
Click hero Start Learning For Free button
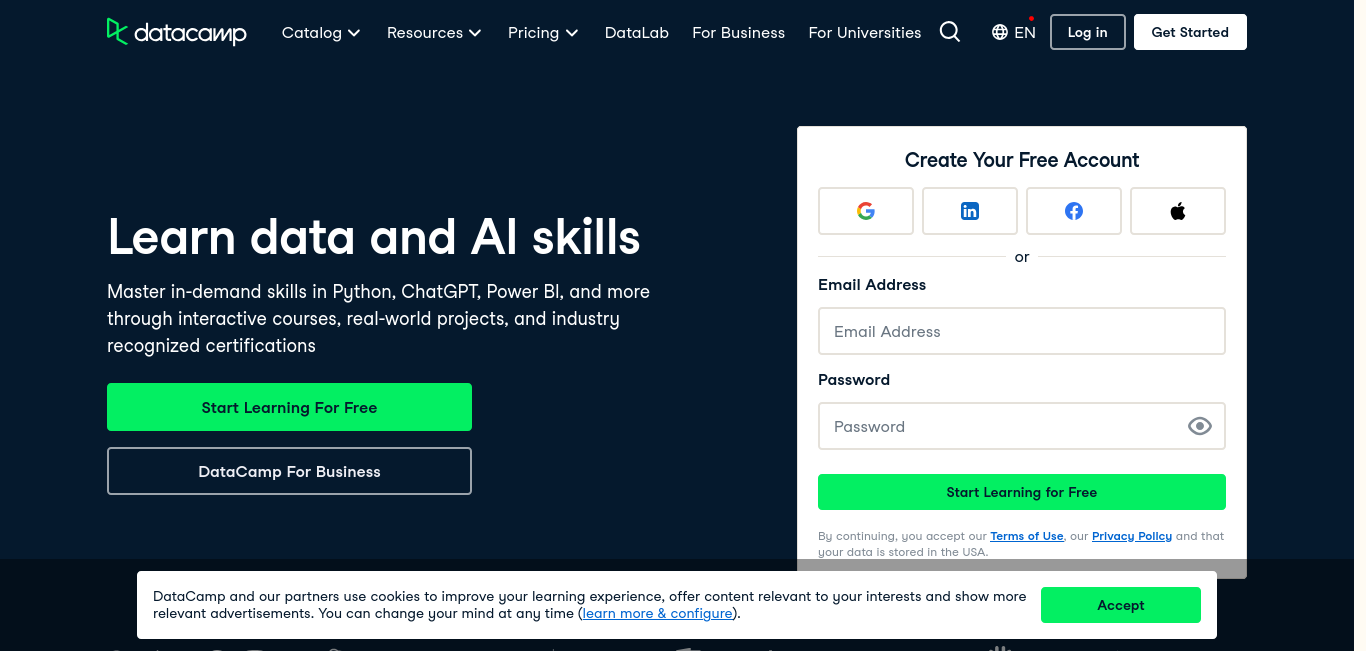click(289, 407)
